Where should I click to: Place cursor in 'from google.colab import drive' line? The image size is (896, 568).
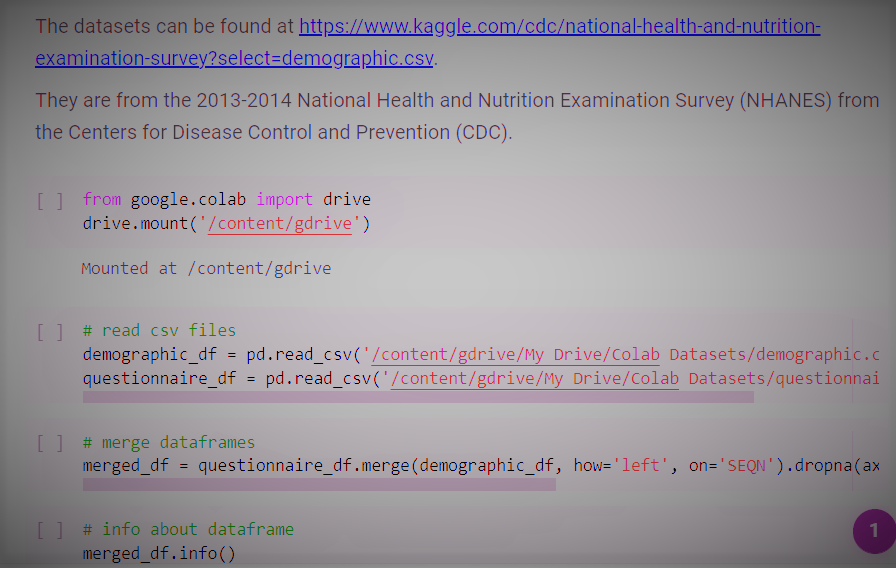pos(226,199)
